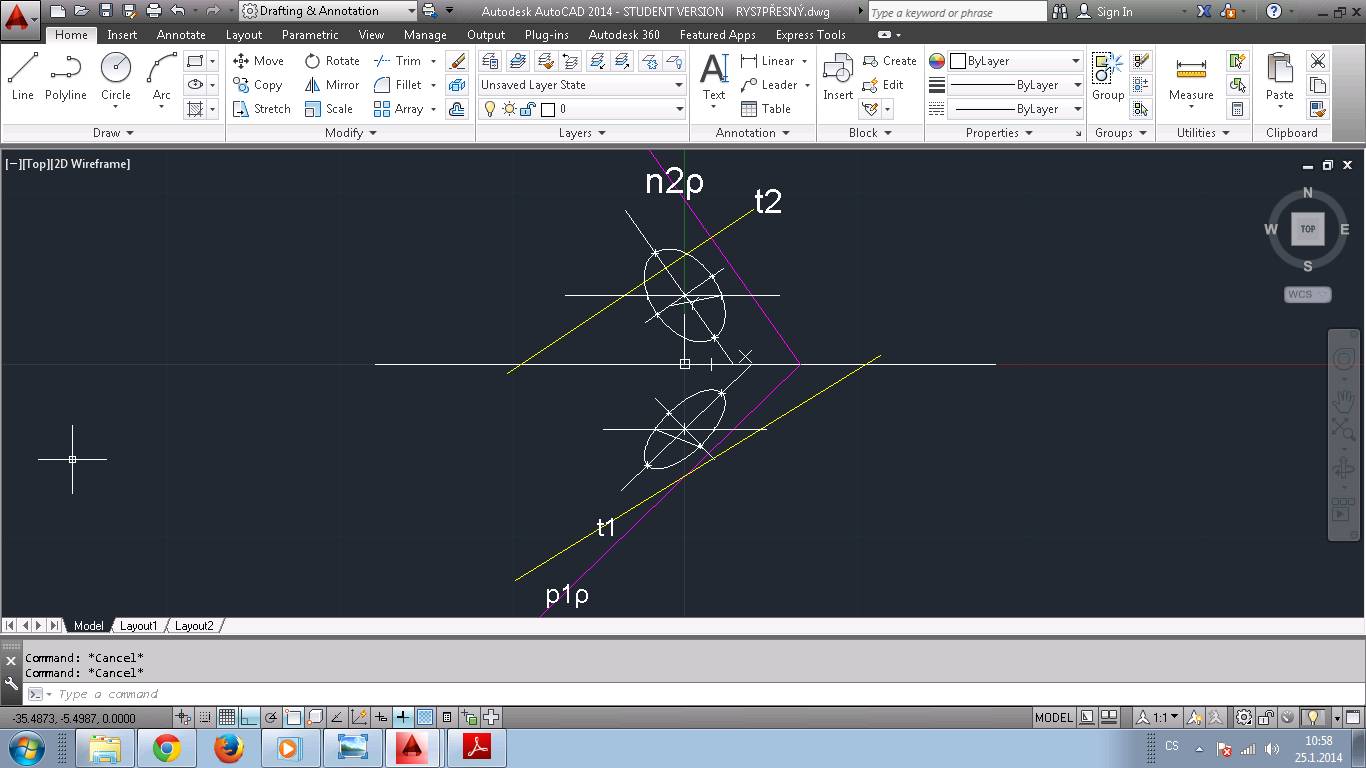
Task: Open the Express Tools tab
Action: click(810, 34)
